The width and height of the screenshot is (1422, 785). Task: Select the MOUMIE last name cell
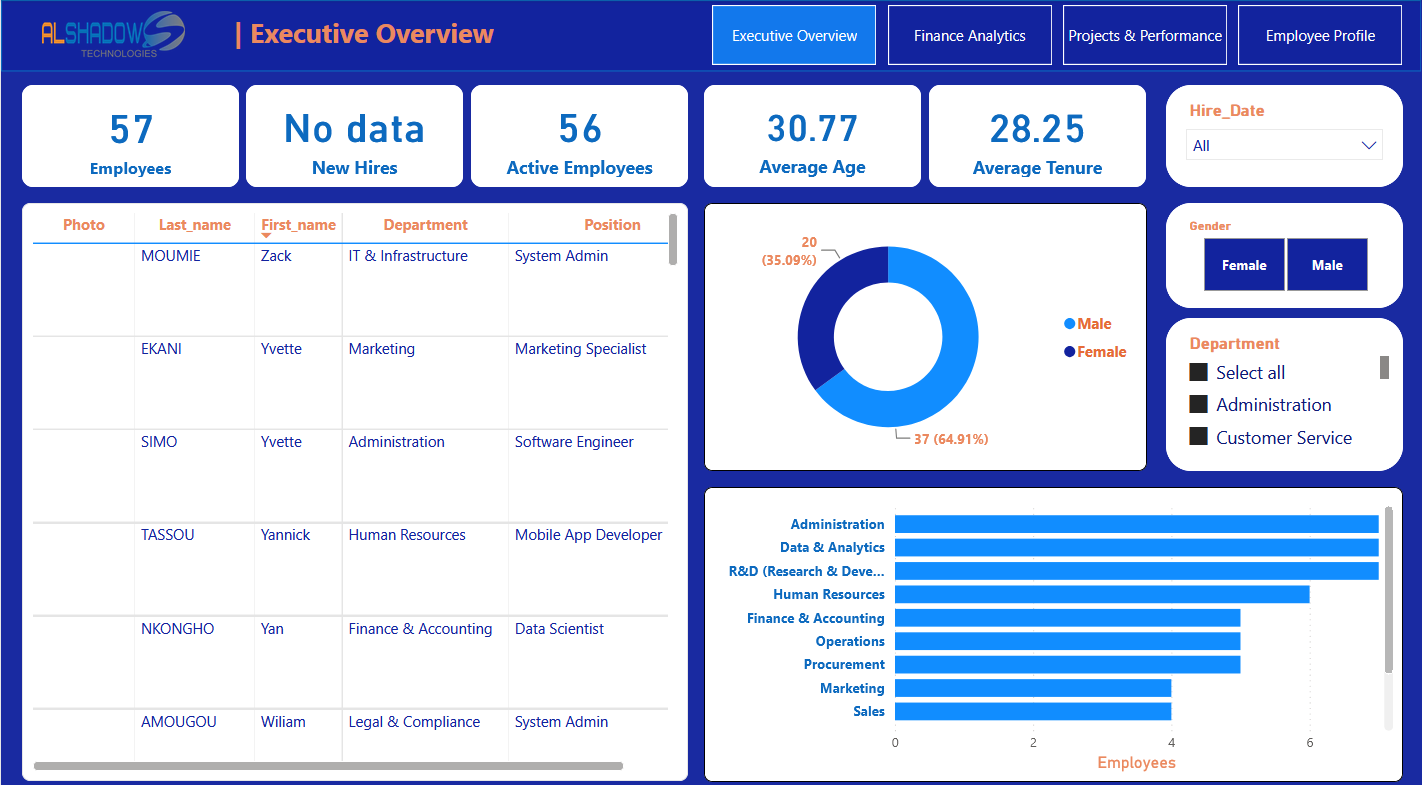click(171, 256)
